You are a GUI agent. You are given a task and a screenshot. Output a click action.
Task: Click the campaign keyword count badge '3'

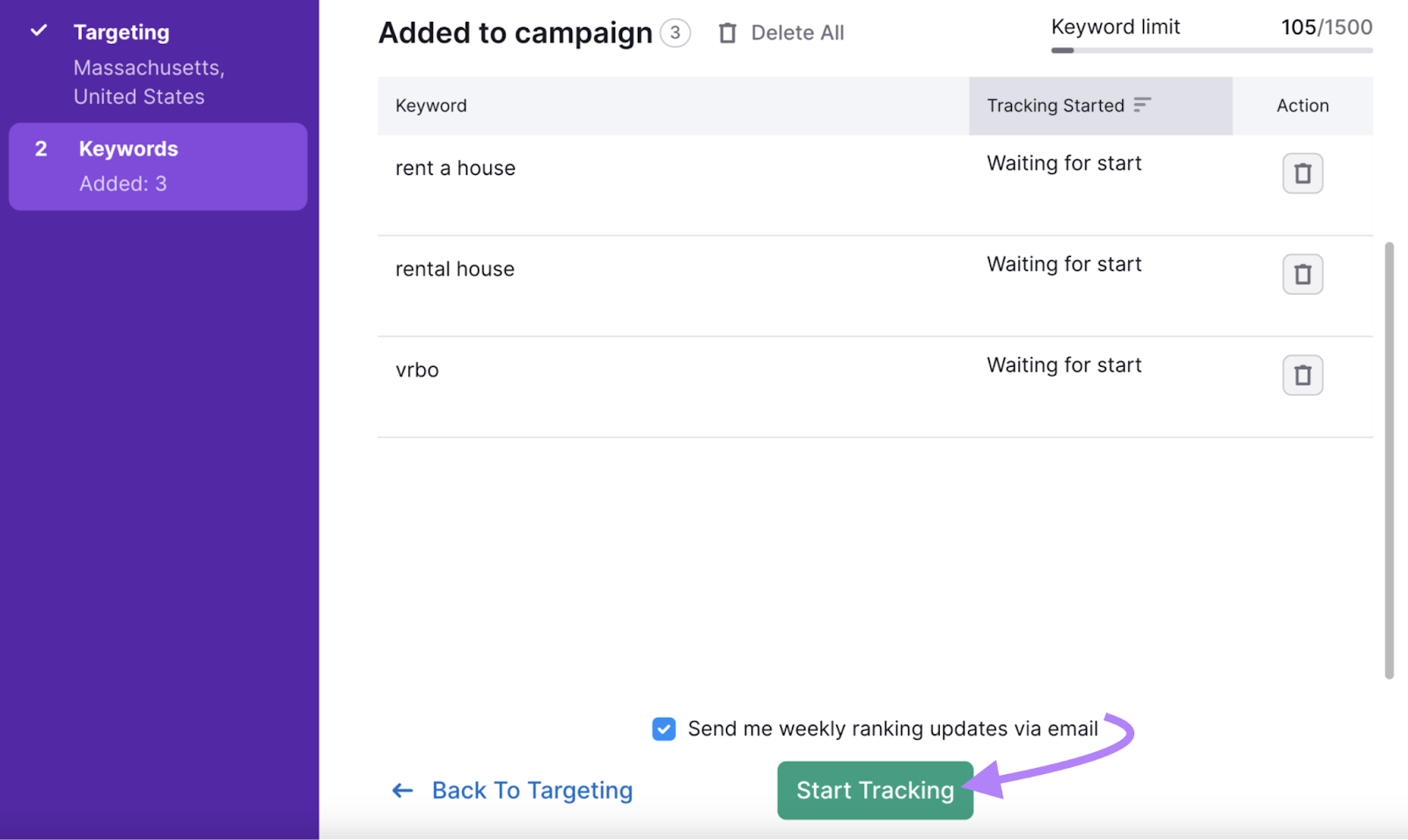coord(675,33)
